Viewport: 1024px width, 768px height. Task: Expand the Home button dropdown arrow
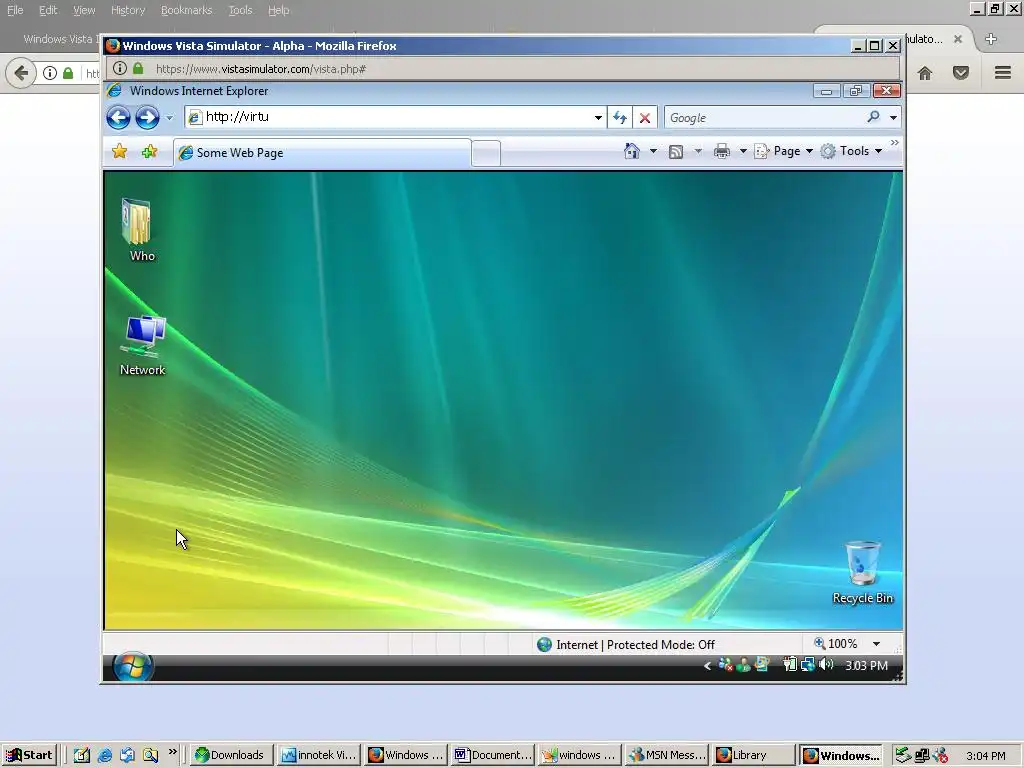(653, 152)
